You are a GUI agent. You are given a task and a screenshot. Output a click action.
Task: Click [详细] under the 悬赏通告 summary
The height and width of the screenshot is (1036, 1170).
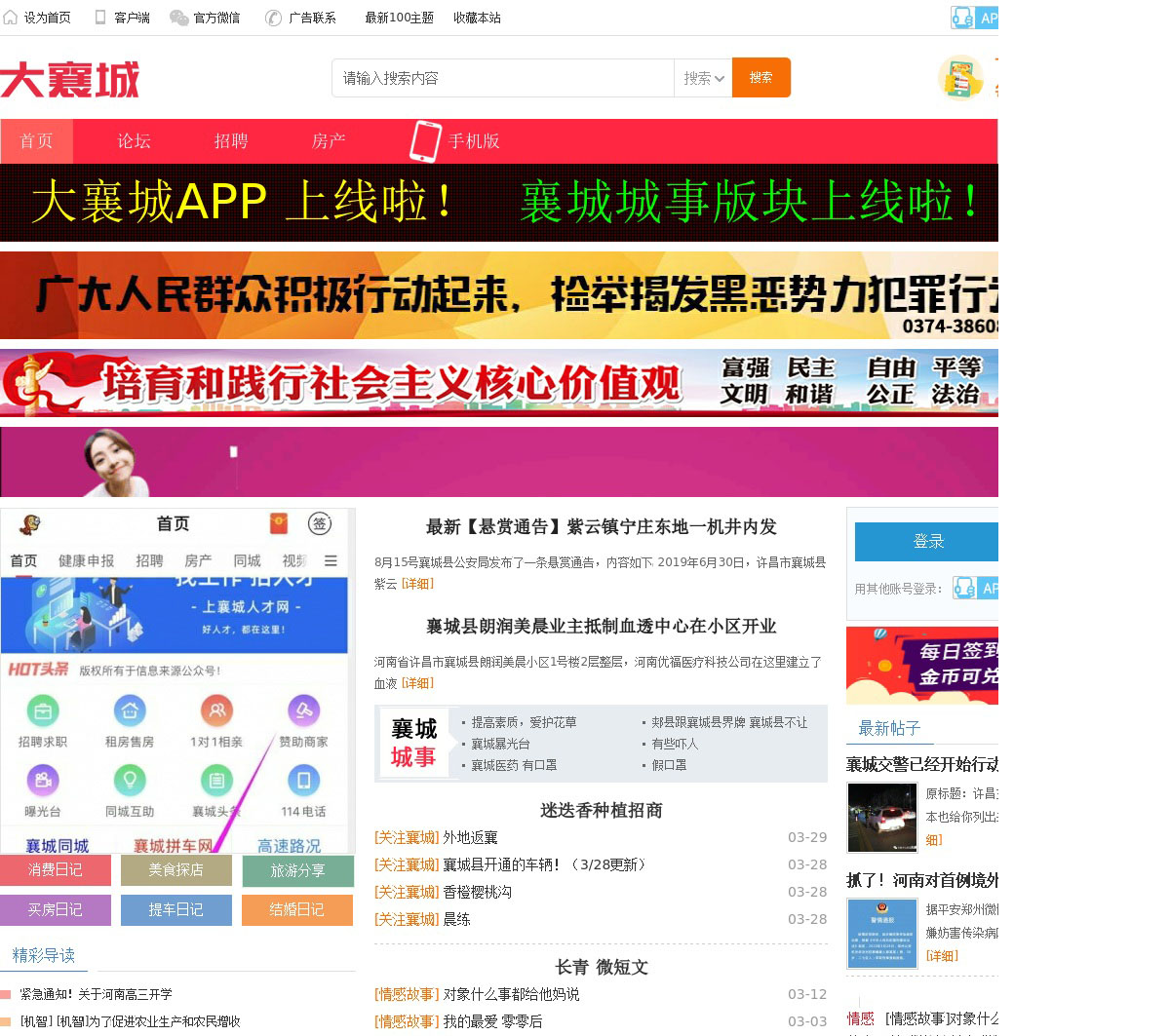(x=417, y=584)
